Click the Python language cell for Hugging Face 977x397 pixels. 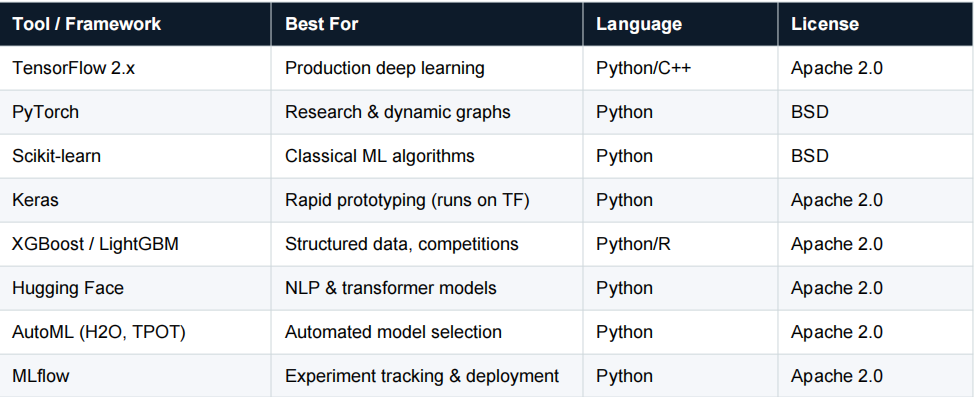[680, 288]
